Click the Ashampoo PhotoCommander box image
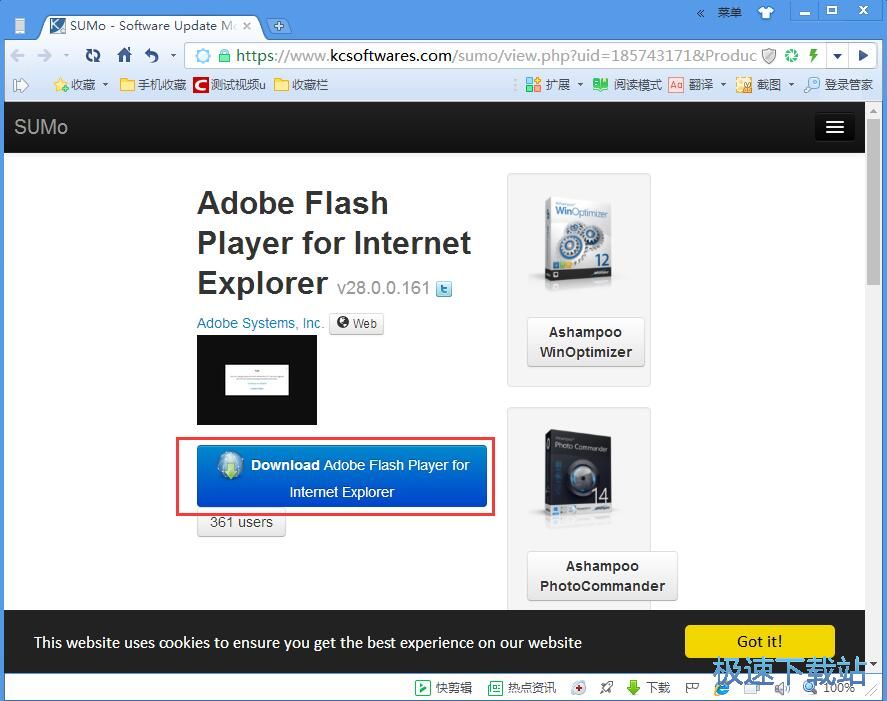Viewport: 887px width, 701px height. pos(578,476)
